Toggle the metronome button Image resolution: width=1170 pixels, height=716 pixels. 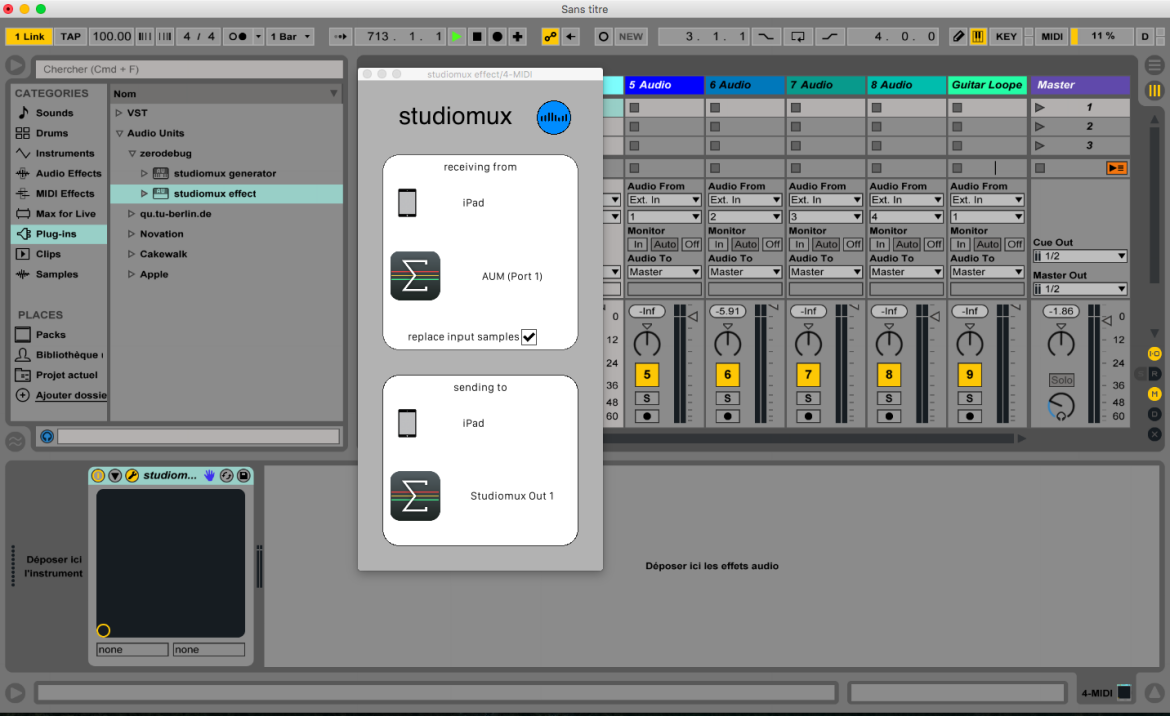[238, 37]
